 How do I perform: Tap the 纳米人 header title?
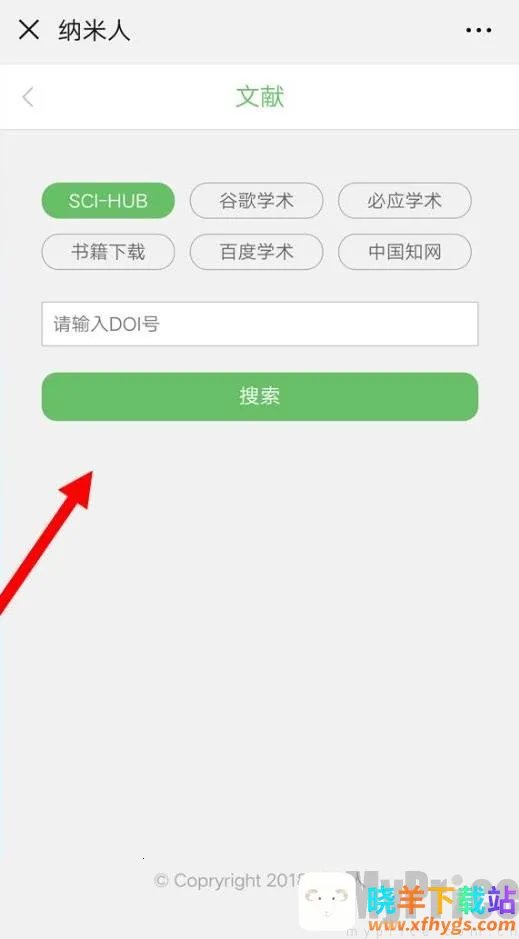95,30
